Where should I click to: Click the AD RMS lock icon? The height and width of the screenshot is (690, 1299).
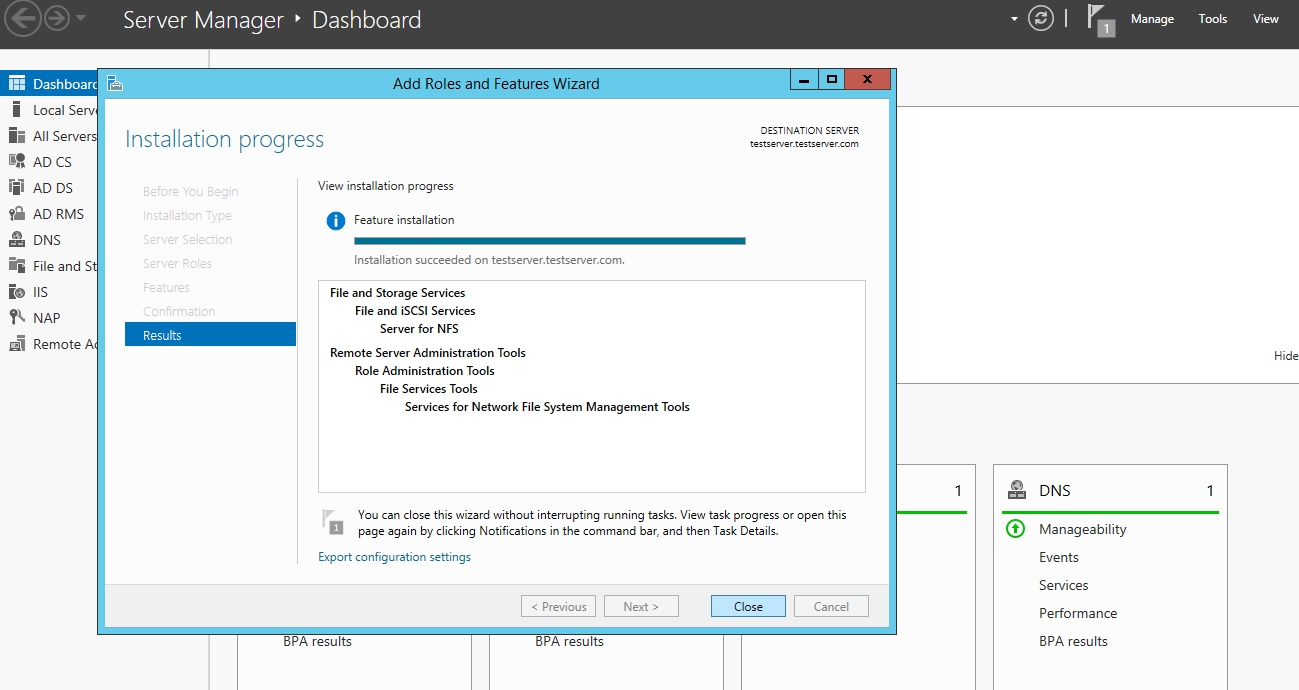pyautogui.click(x=17, y=214)
